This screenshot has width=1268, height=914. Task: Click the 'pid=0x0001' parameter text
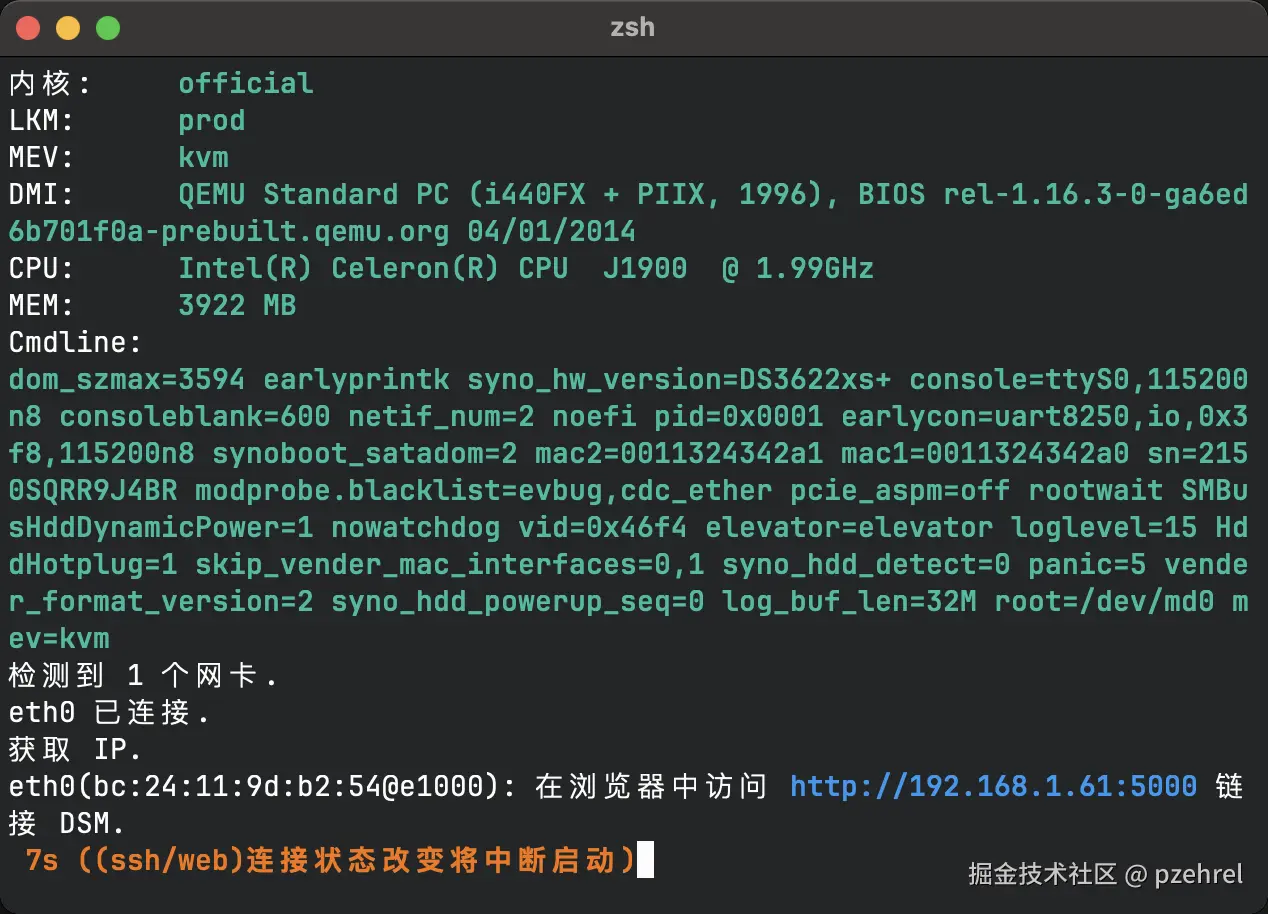point(739,416)
